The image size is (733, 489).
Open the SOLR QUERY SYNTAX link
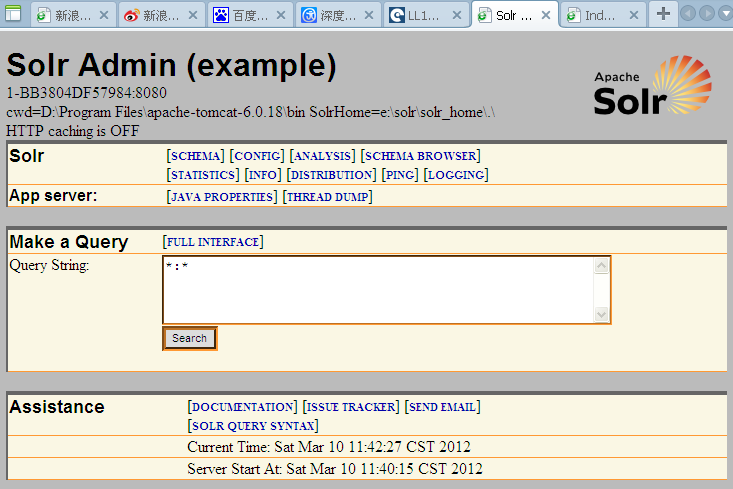[253, 426]
